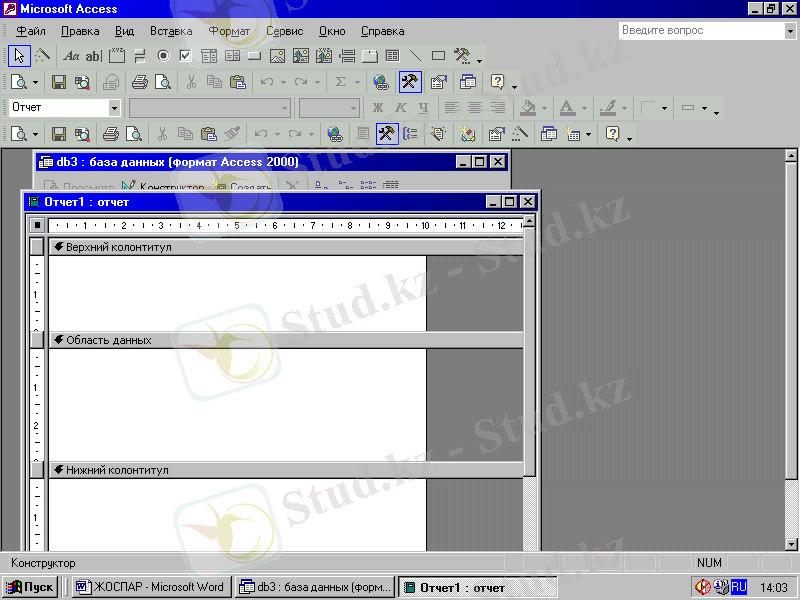
Task: Click the Format Painter brush icon
Action: [x=232, y=133]
